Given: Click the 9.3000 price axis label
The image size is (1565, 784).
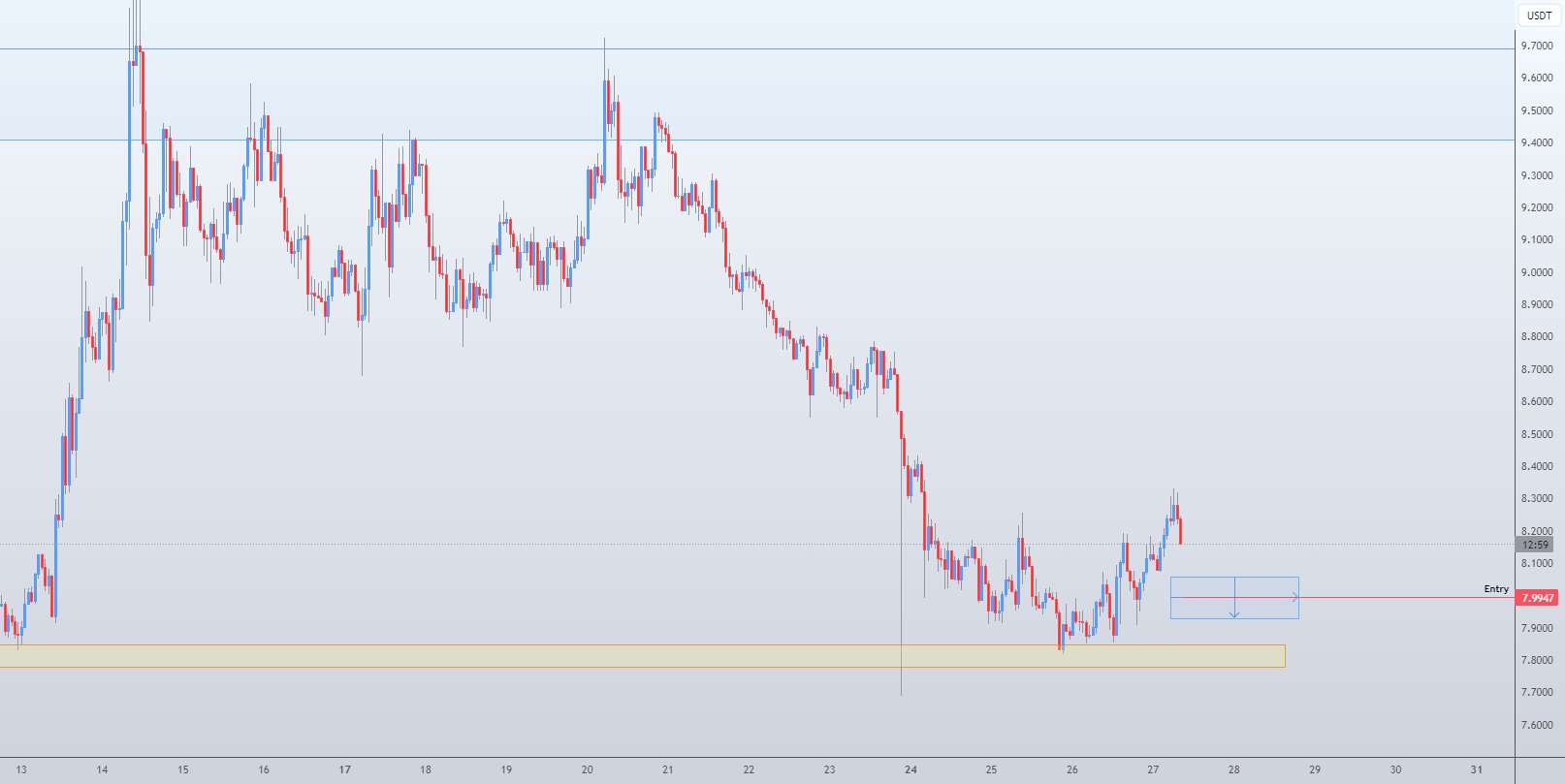Looking at the screenshot, I should (1537, 175).
